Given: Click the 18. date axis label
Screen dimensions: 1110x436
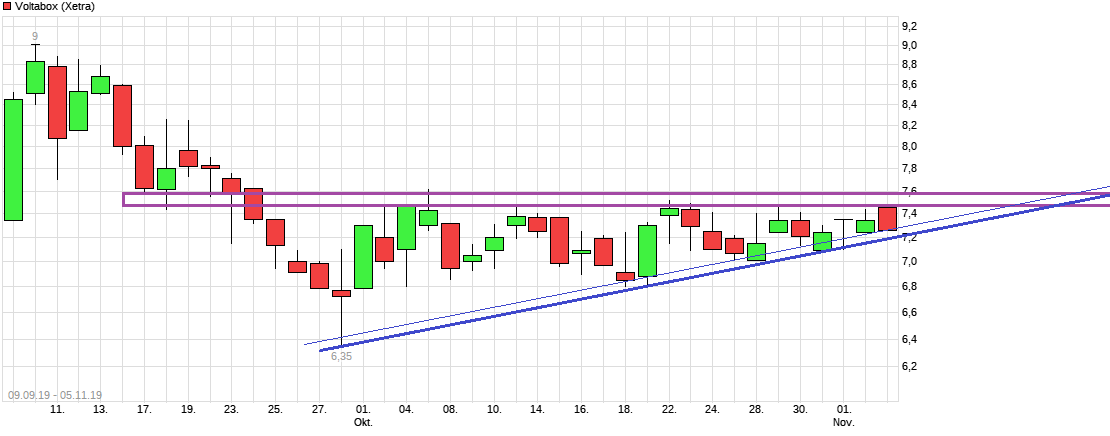Looking at the screenshot, I should [x=625, y=409].
